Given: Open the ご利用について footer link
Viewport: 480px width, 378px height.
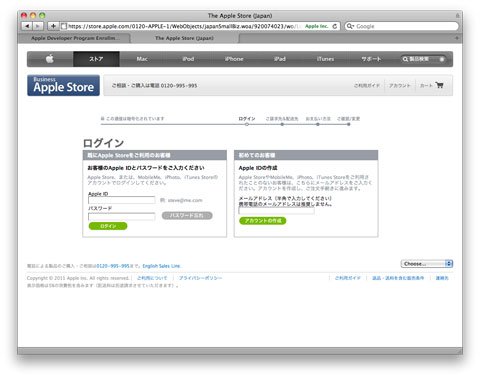Looking at the screenshot, I should (x=152, y=278).
